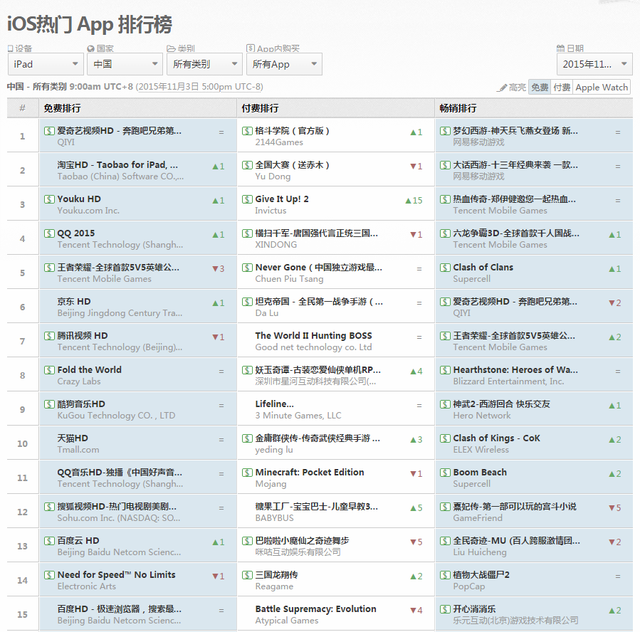Click the rank up 5 indicator for 糖果工厂
Image resolution: width=640 pixels, height=632 pixels.
(416, 508)
